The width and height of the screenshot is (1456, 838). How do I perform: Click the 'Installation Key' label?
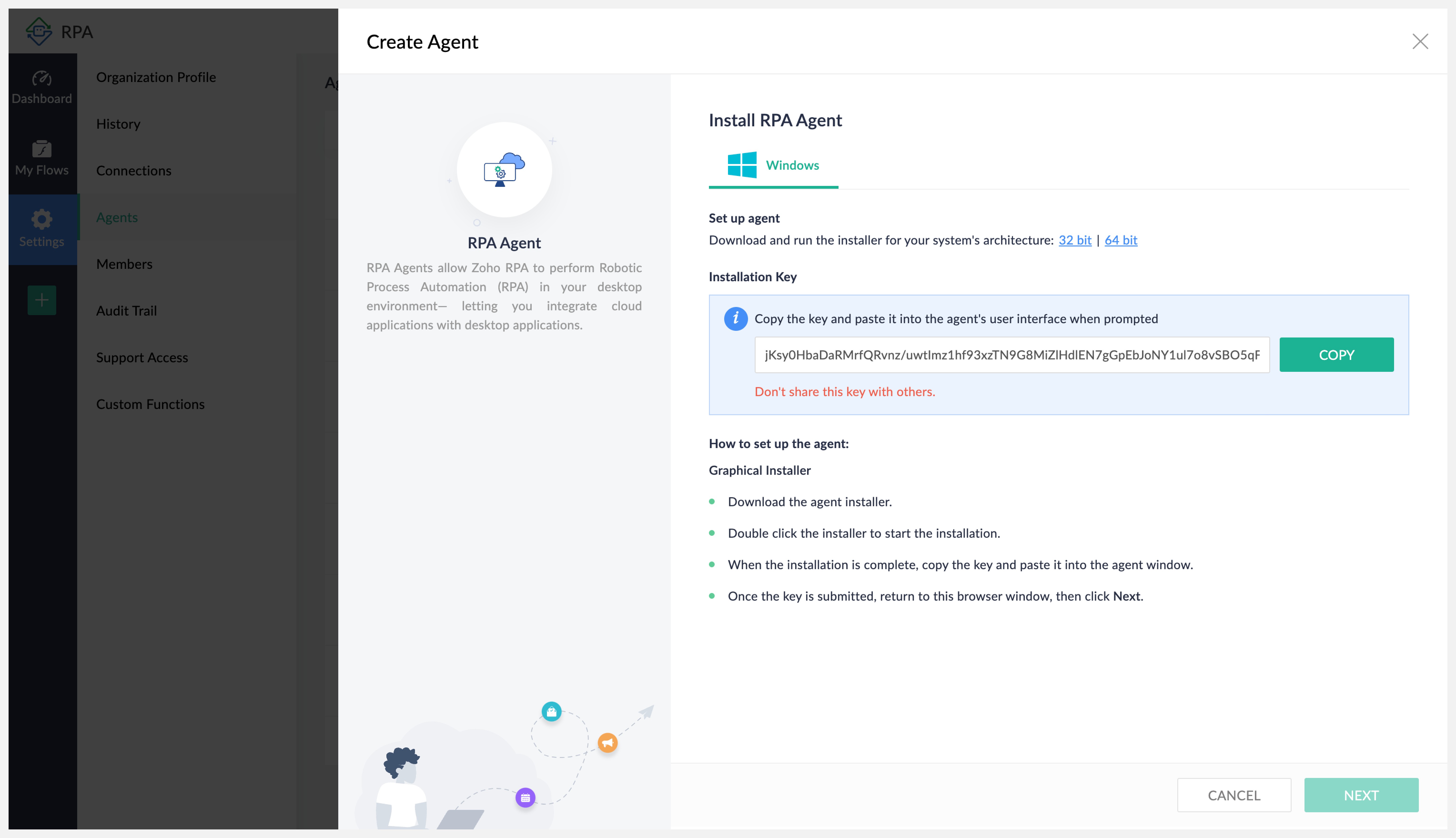[x=753, y=277]
